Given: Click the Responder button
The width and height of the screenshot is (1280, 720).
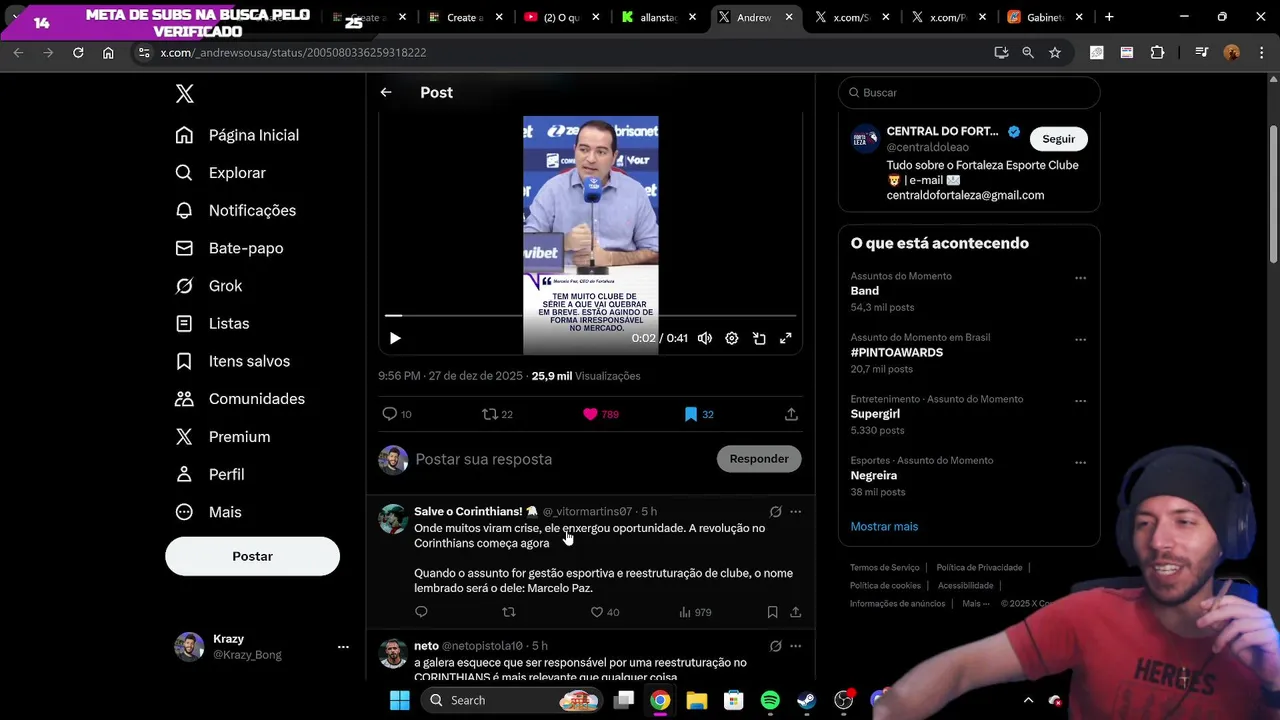Looking at the screenshot, I should [x=759, y=459].
